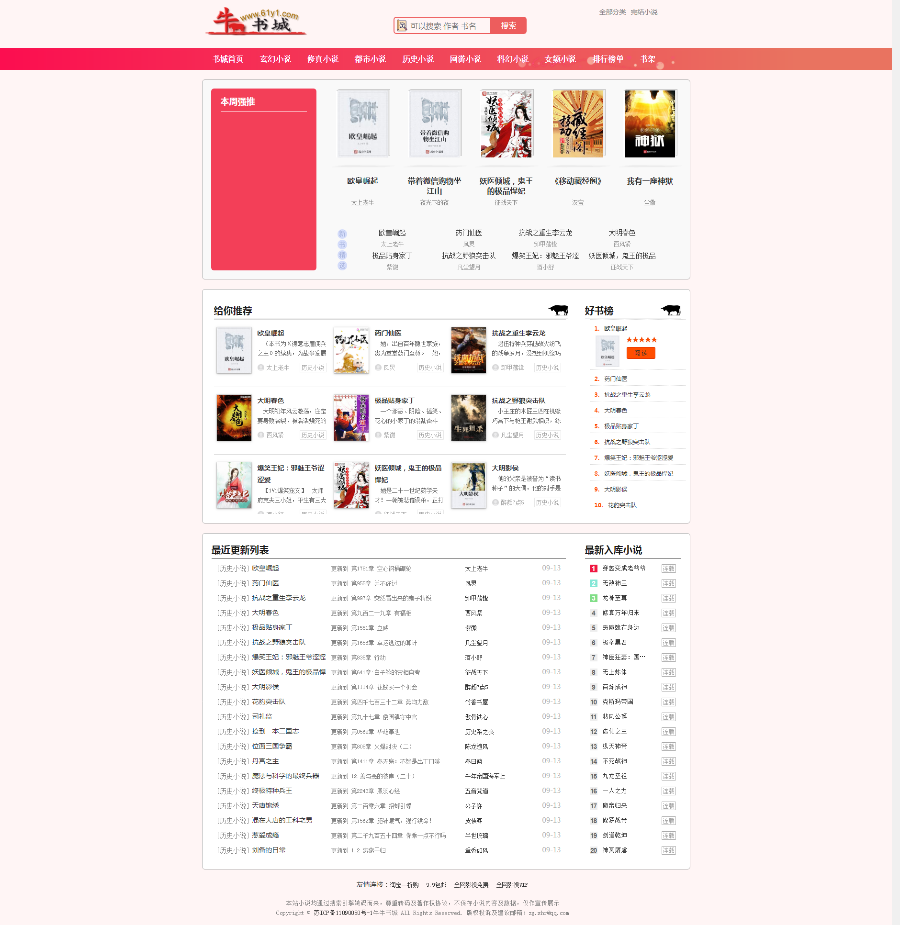
Task: Open new-arrivals entry number 15 九龙至尊
Action: pos(615,776)
